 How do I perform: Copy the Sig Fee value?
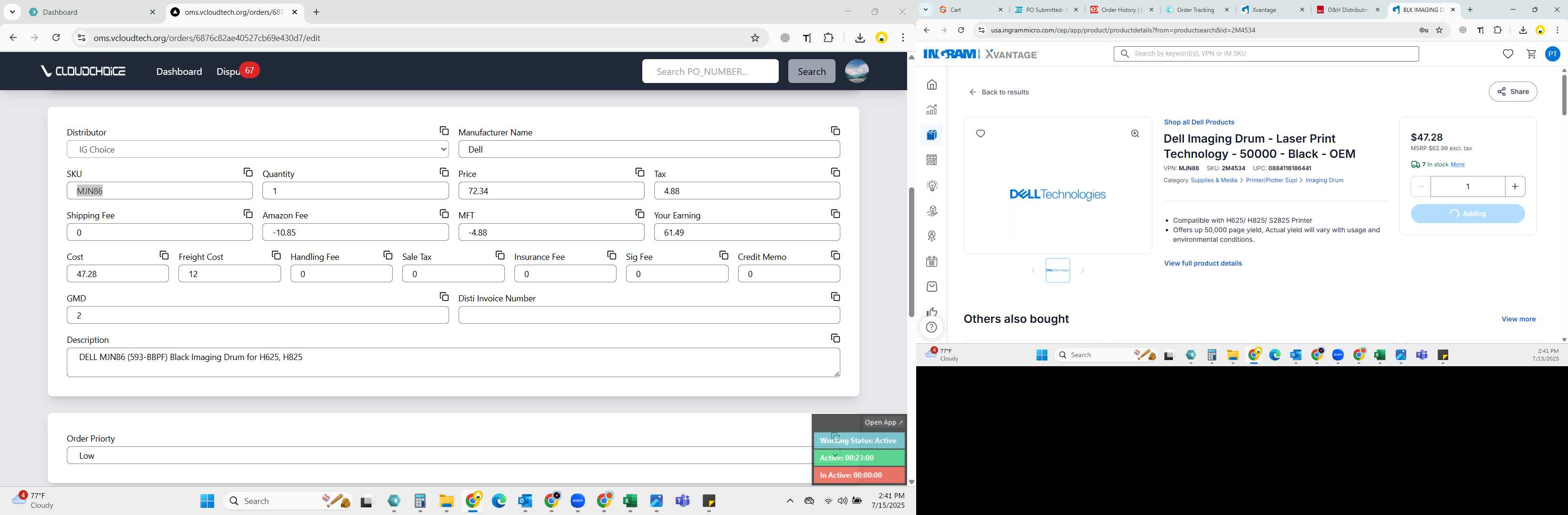tap(723, 255)
